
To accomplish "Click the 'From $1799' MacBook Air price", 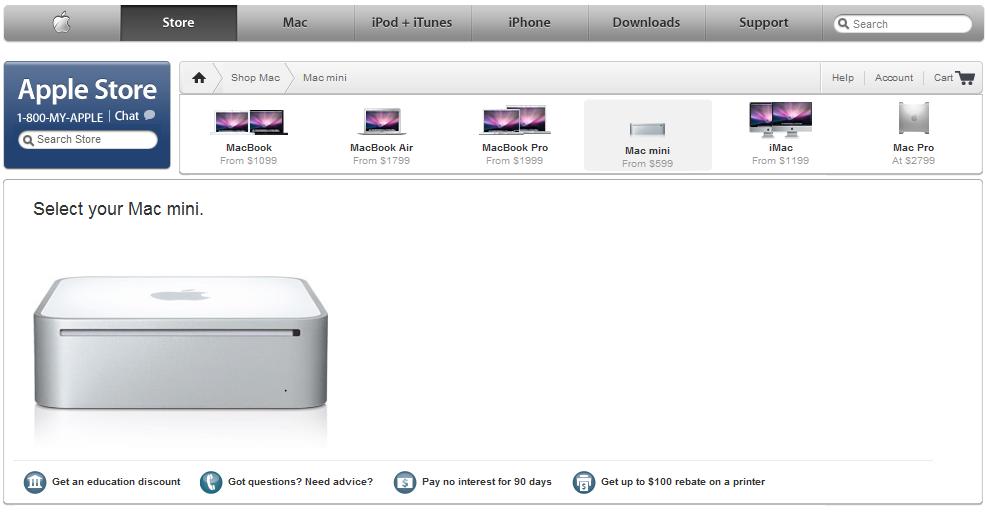I will (381, 161).
